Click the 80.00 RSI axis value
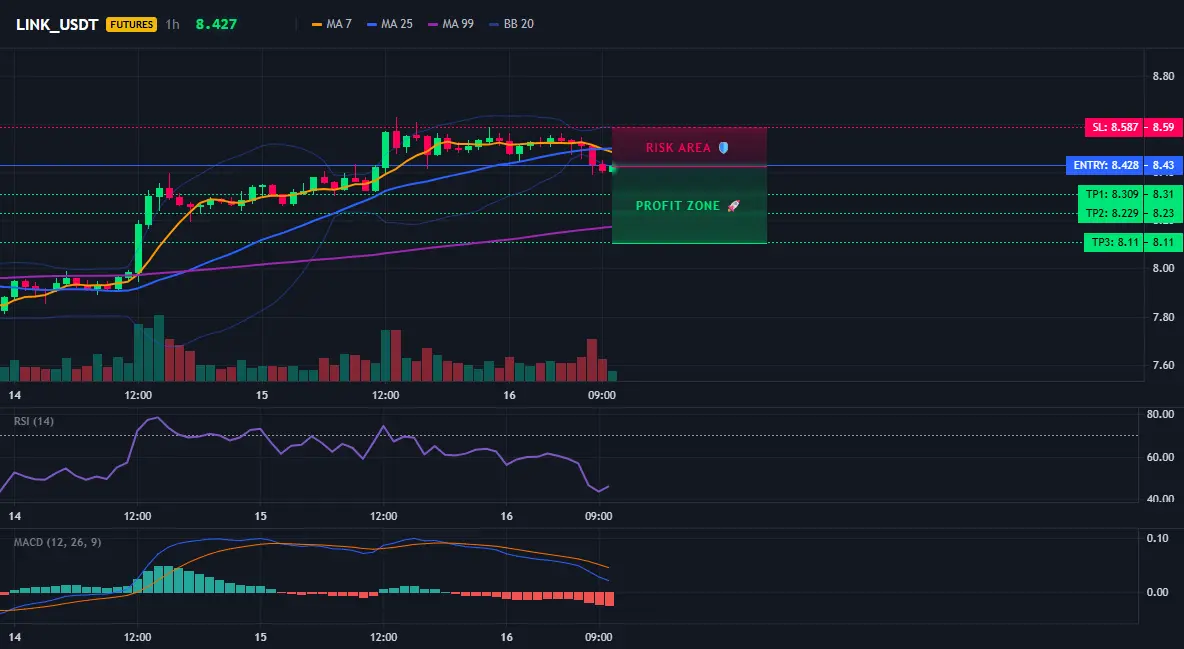This screenshot has height=649, width=1184. 1161,414
